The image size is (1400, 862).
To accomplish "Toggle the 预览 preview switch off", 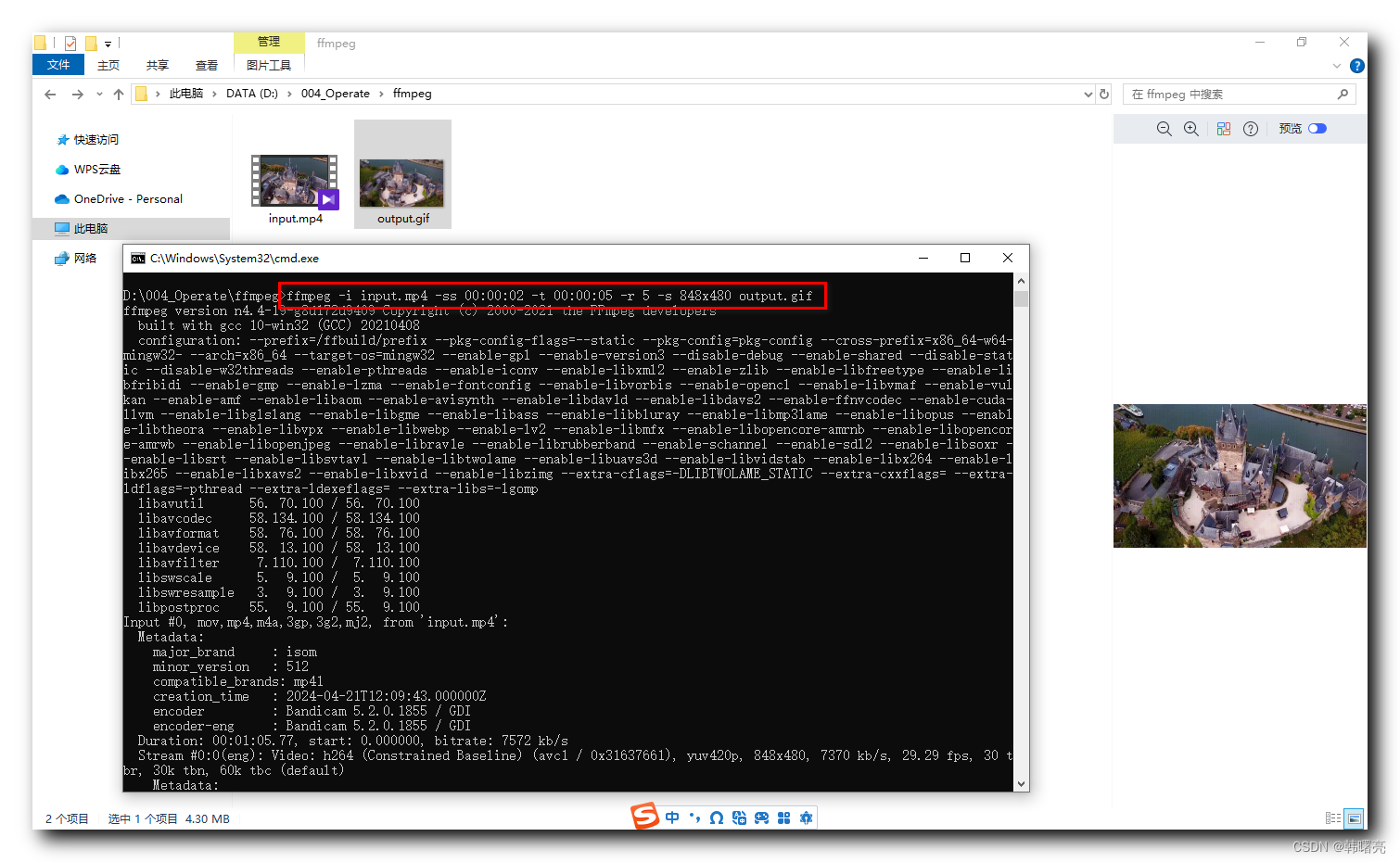I will coord(1317,129).
